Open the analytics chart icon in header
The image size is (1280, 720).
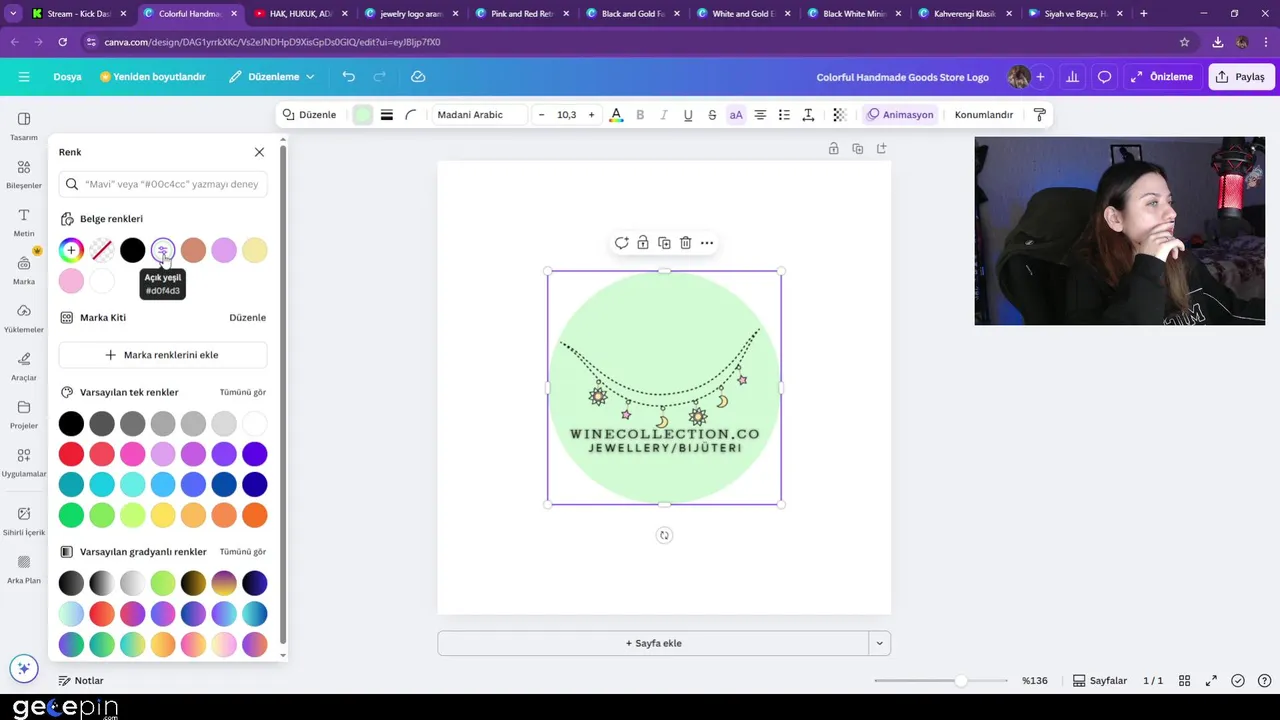[x=1072, y=77]
